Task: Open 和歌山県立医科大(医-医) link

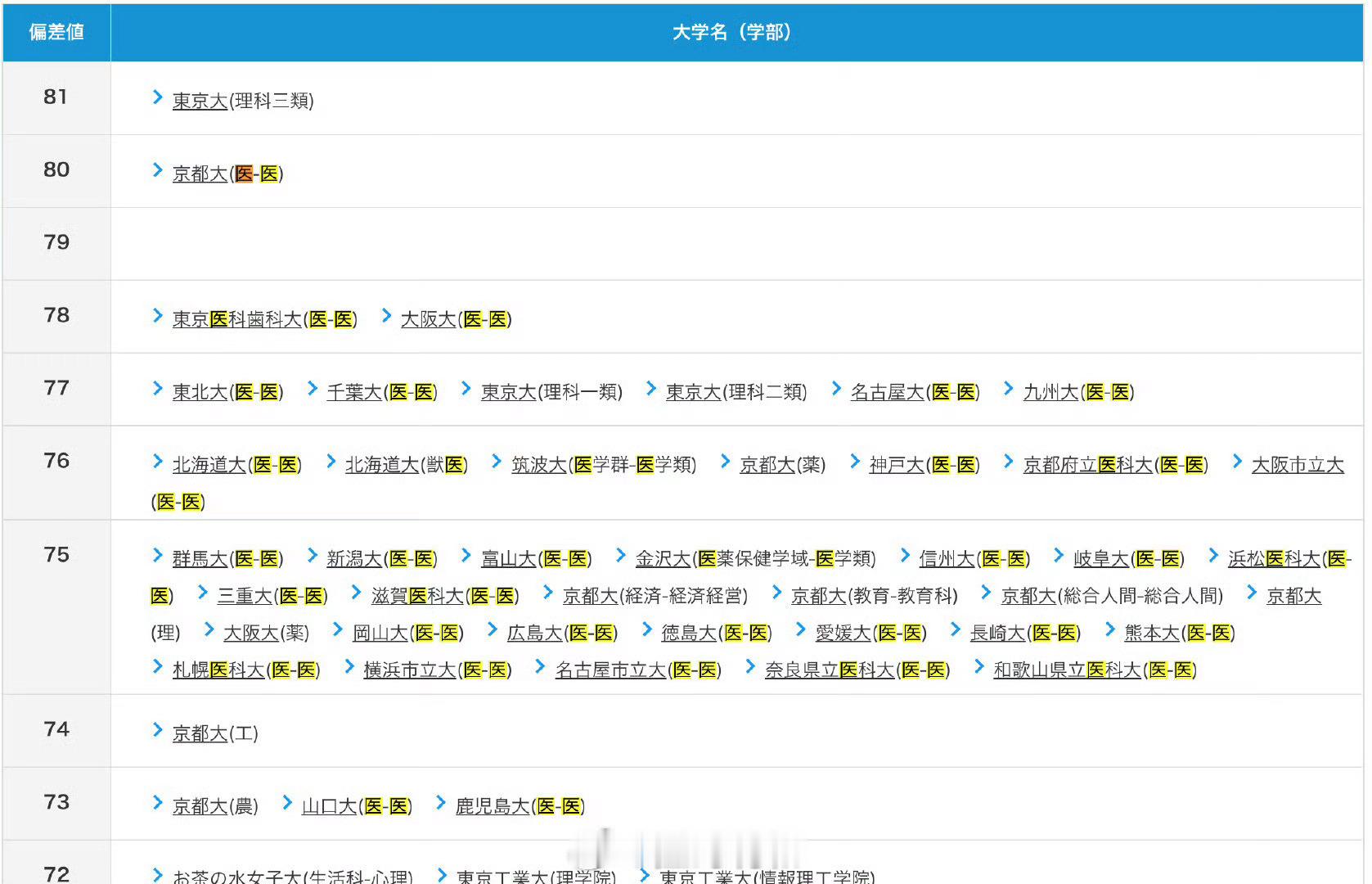Action: [x=1095, y=670]
